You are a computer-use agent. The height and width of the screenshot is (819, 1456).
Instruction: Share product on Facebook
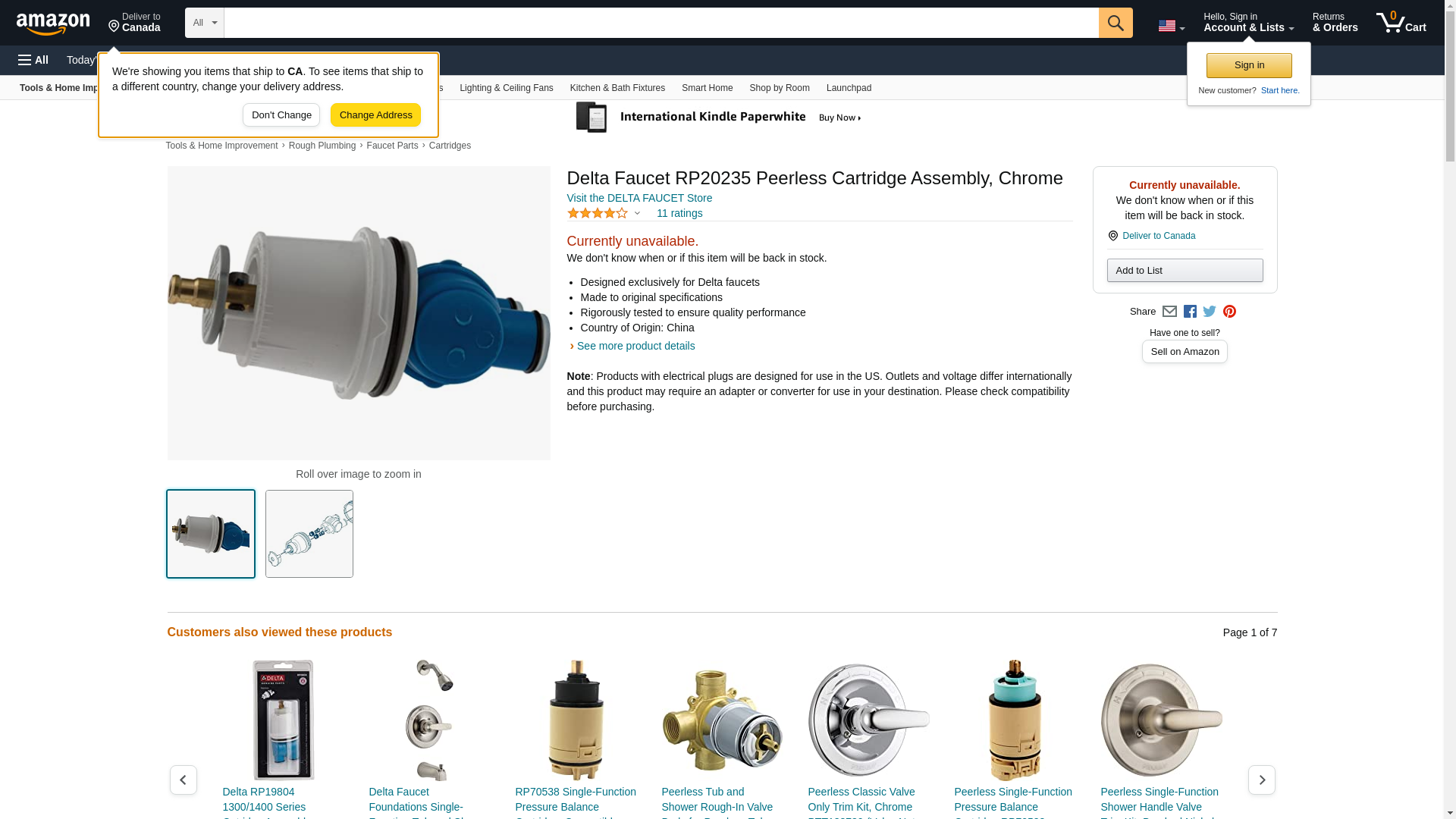1190,312
